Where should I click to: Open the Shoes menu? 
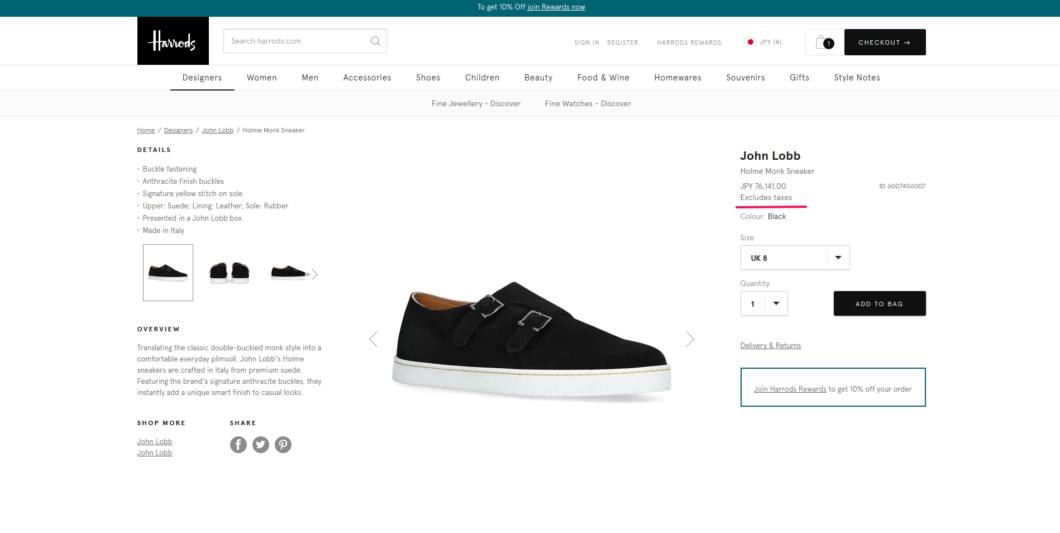(428, 78)
